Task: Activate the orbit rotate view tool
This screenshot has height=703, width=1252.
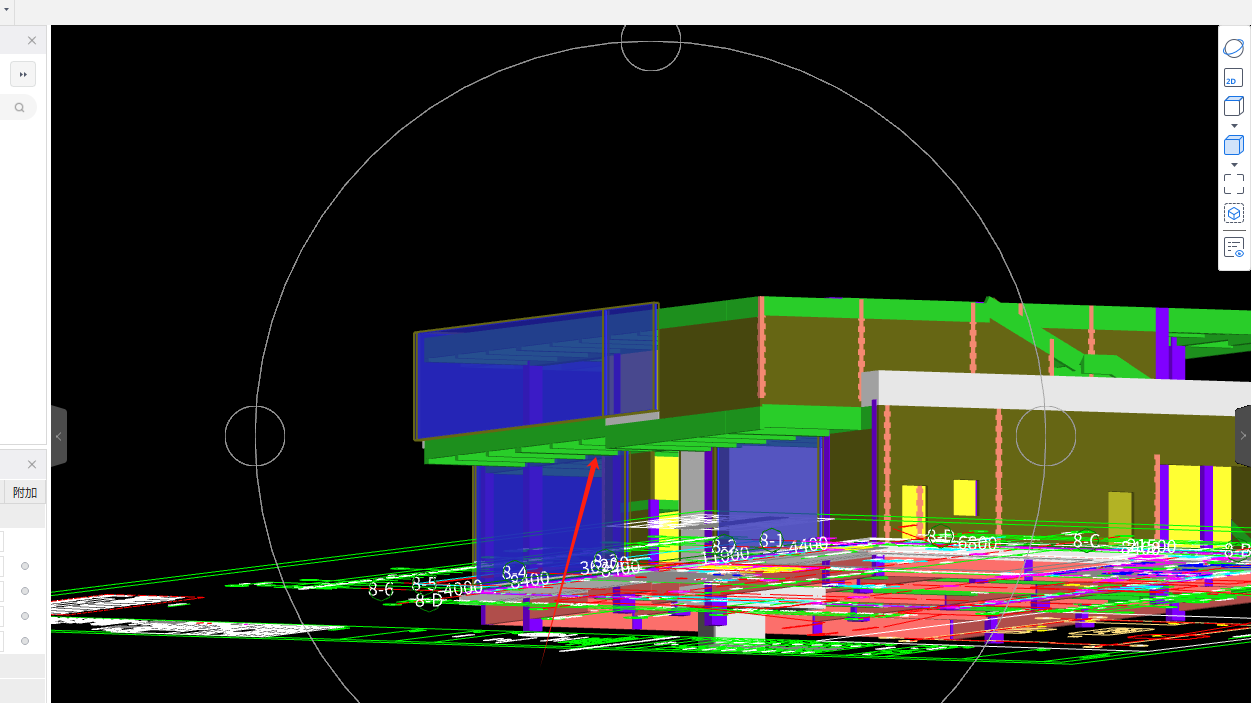Action: [1234, 47]
